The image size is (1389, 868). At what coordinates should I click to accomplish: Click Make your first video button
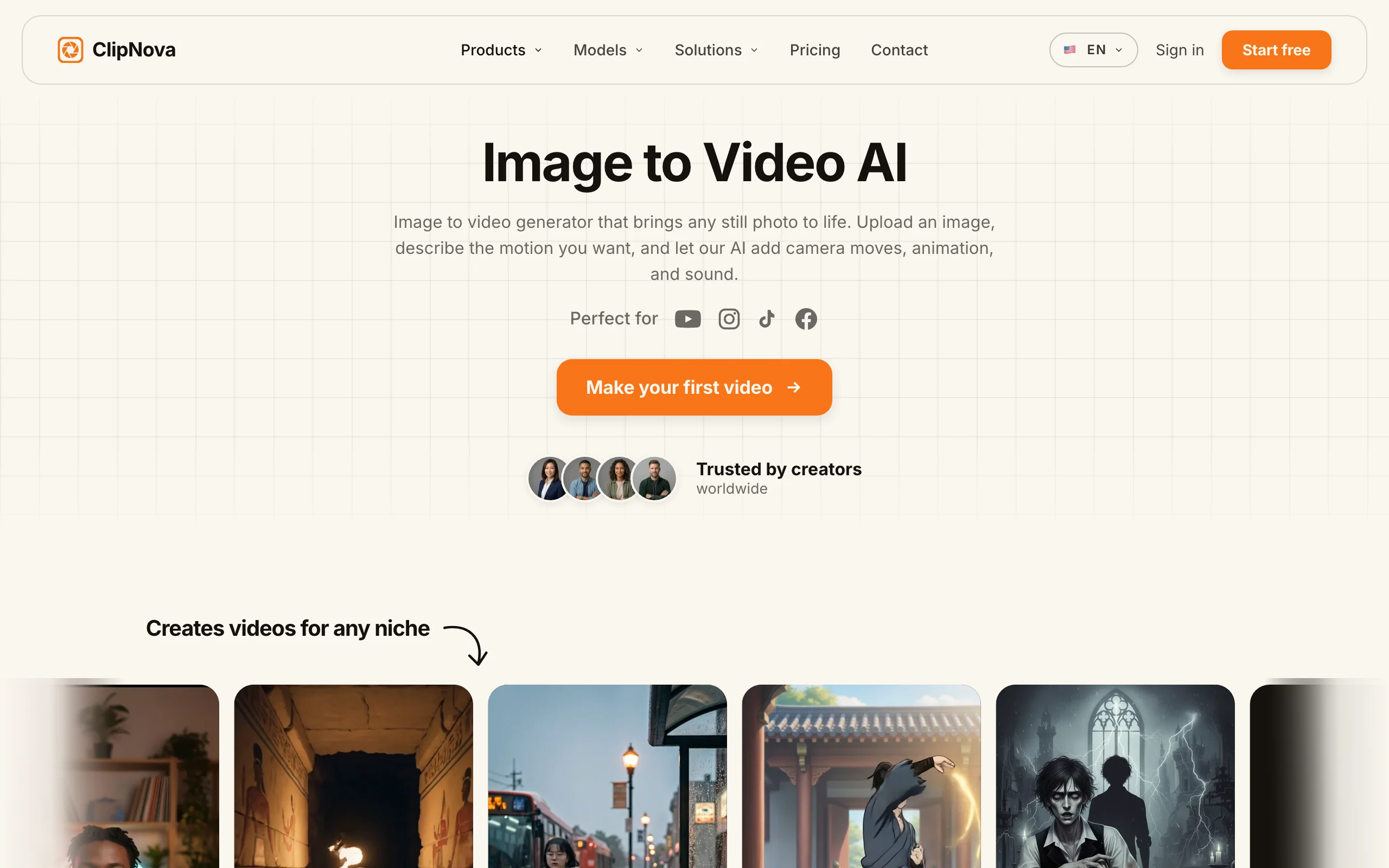pyautogui.click(x=694, y=387)
